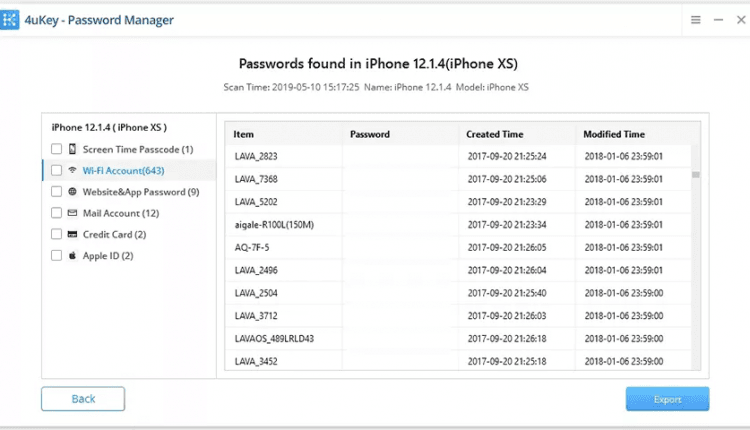750x430 pixels.
Task: Click the 4uKey app logo icon
Action: tap(14, 20)
